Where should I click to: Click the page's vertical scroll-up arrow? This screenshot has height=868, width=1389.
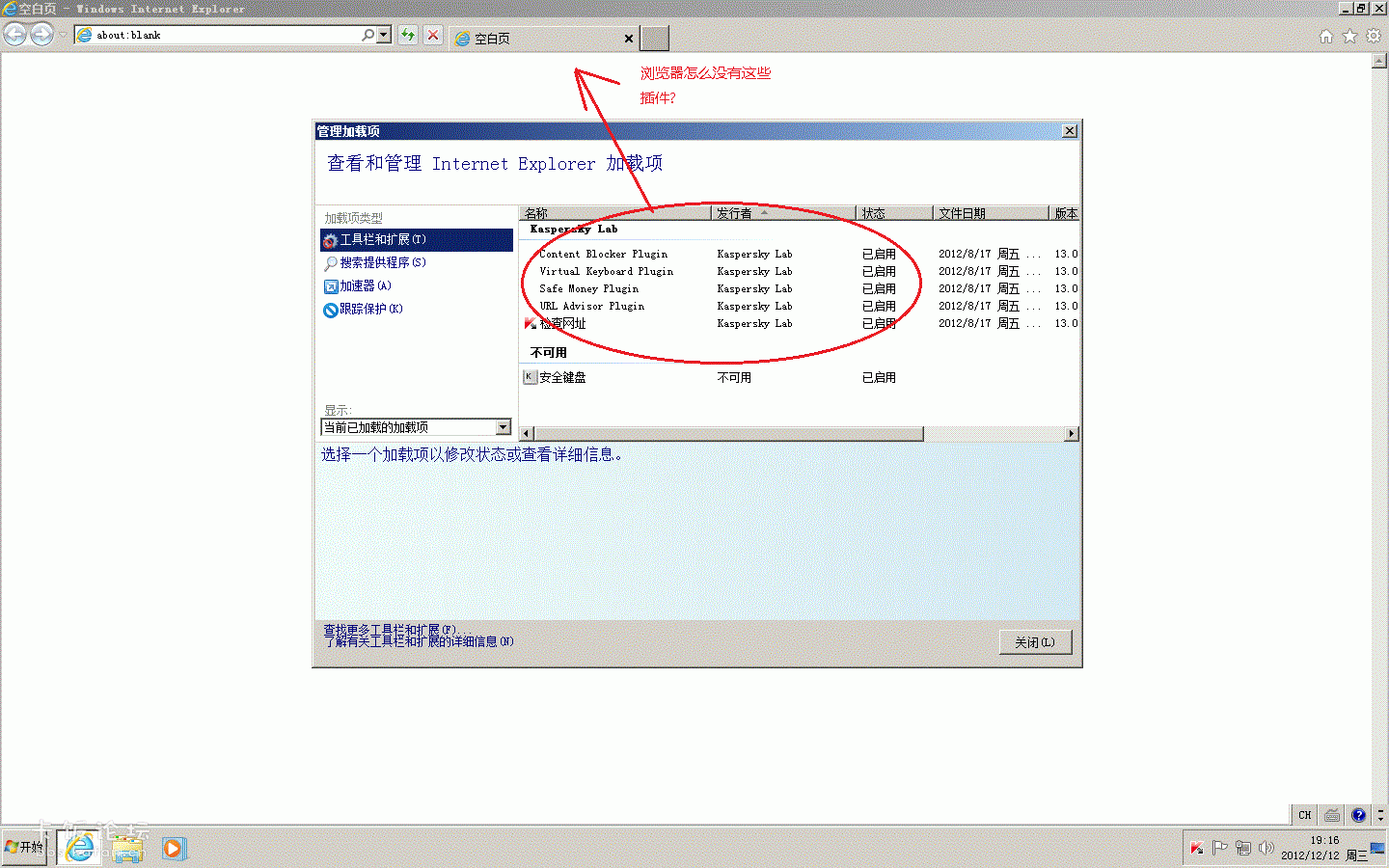click(x=1379, y=61)
